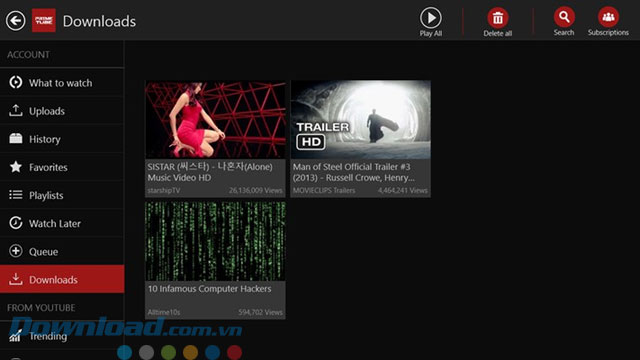Pick the red theme color dot
Viewport: 640px width, 360px height.
click(234, 352)
